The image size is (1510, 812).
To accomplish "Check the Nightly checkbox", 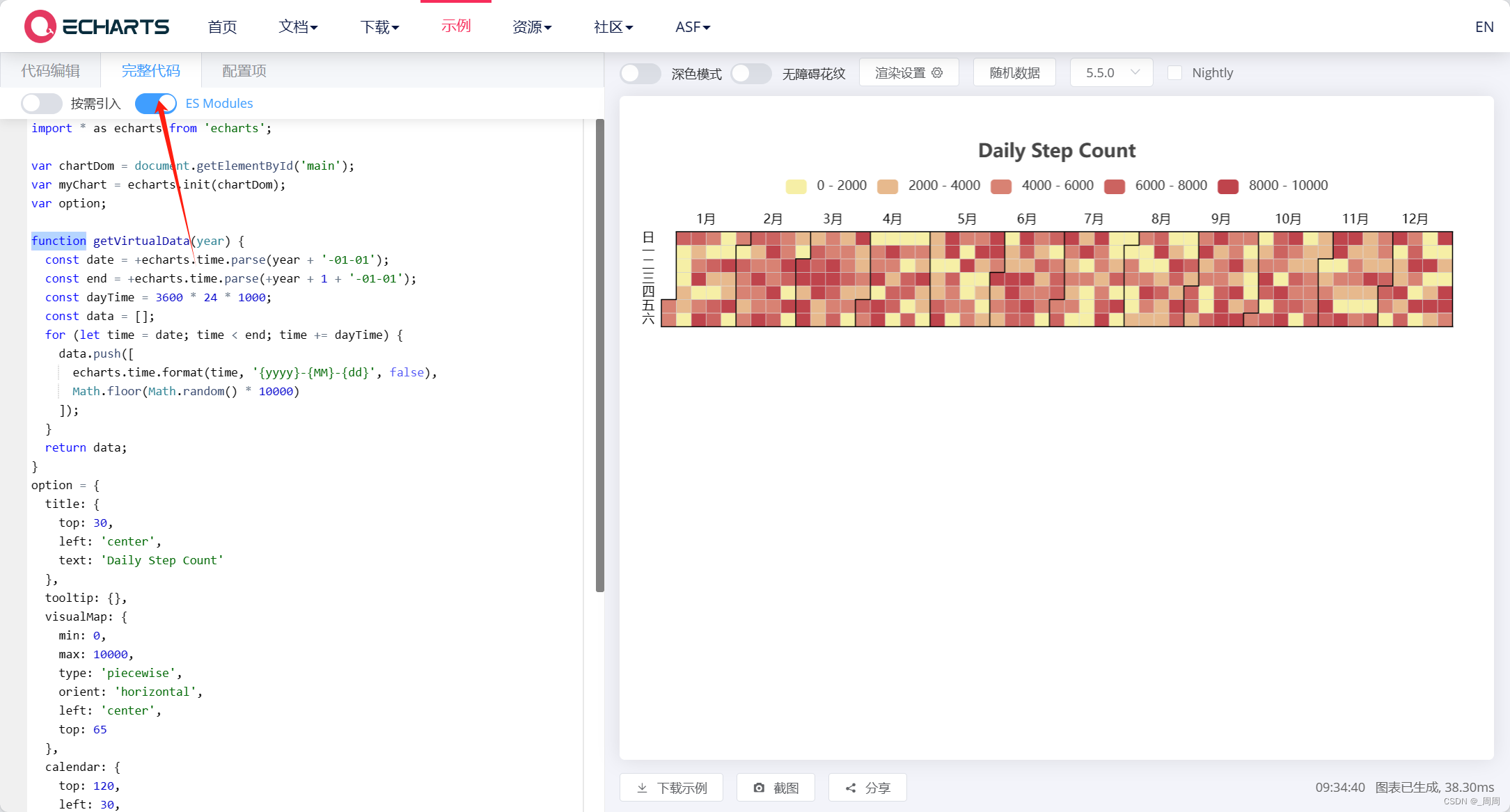I will coord(1174,72).
